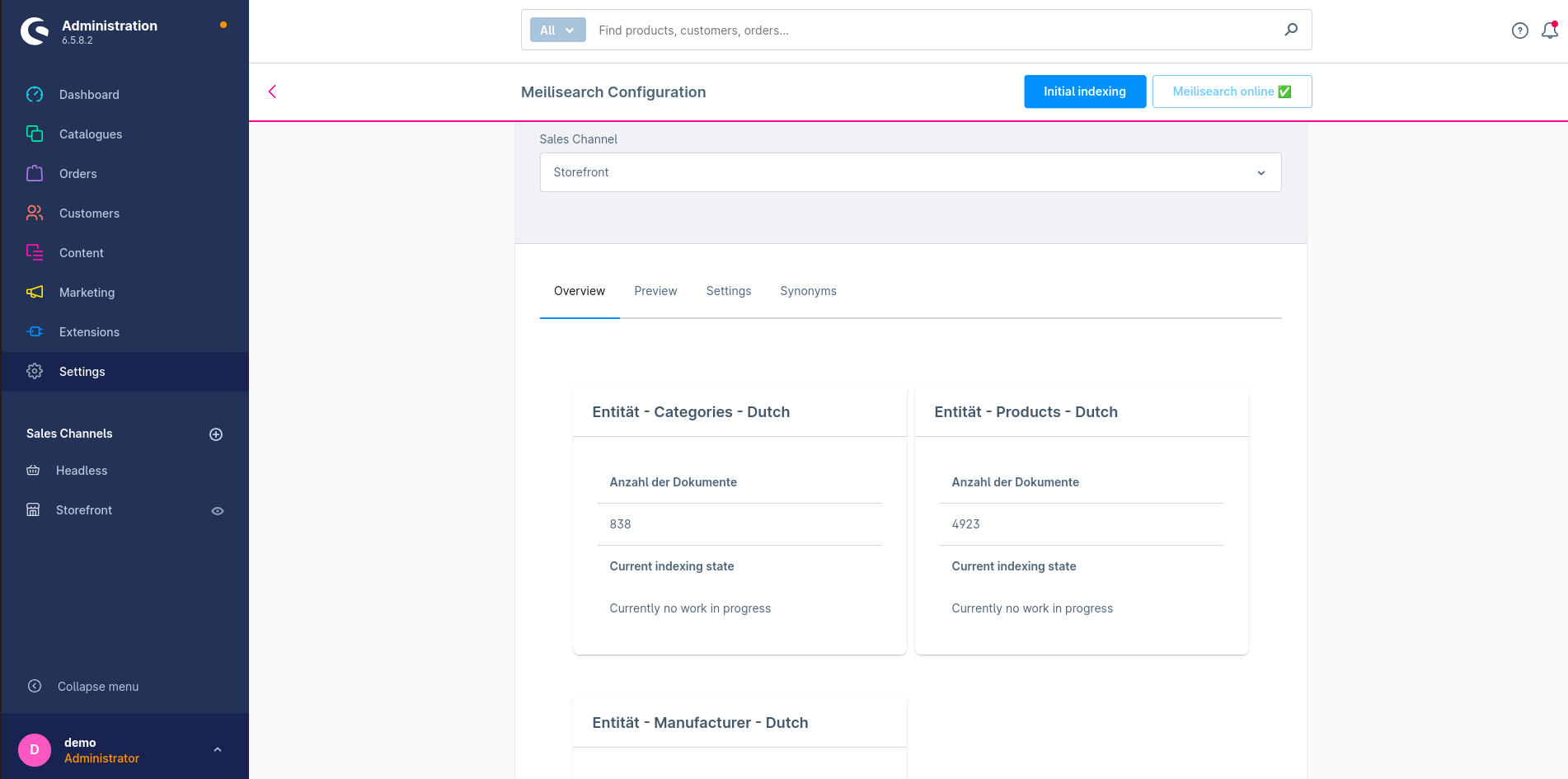Select the Storefront sales channel link
Viewport: 1568px width, 779px height.
[x=84, y=510]
